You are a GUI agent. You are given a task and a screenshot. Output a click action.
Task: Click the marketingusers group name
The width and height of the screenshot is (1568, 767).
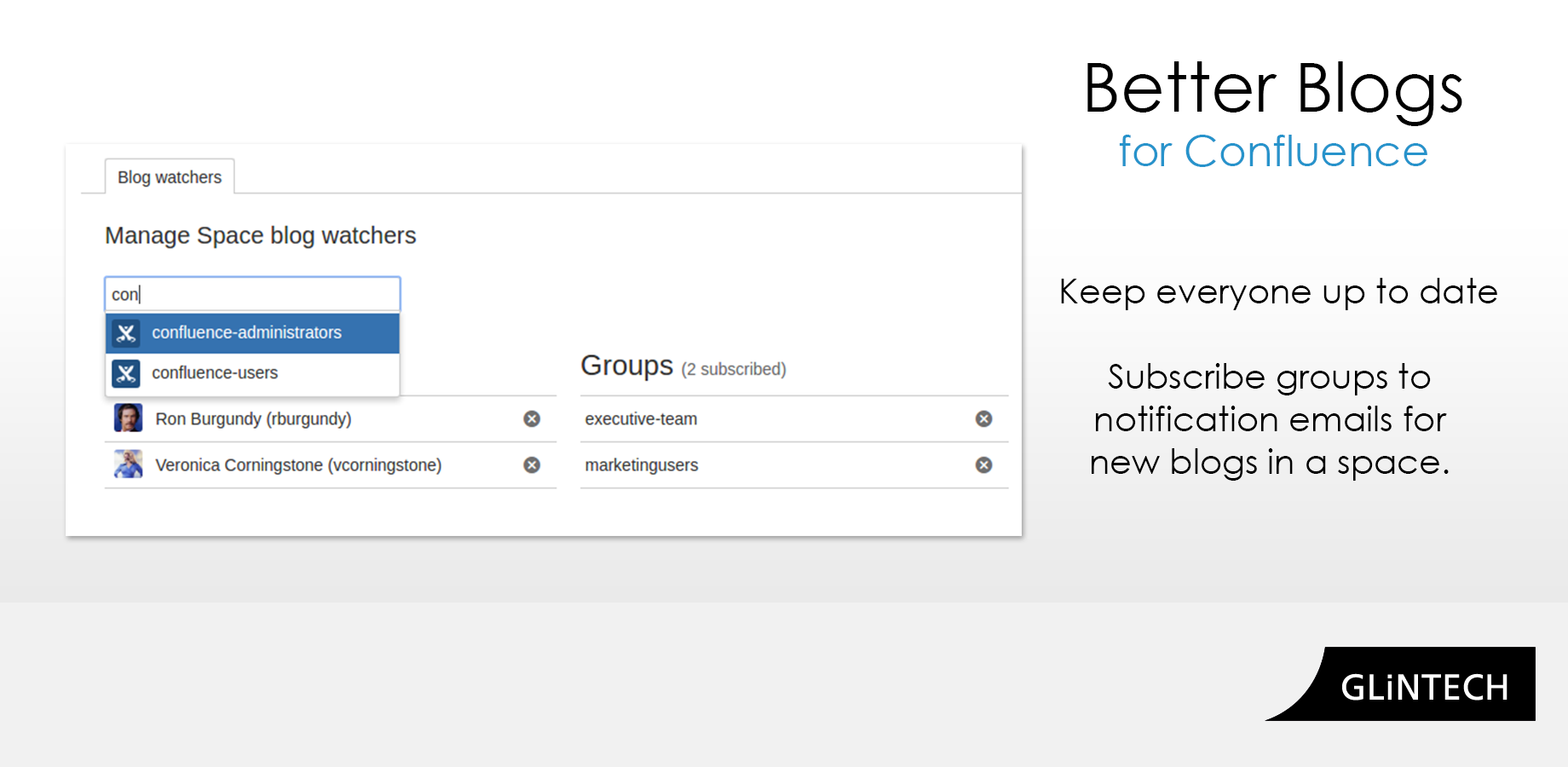pyautogui.click(x=641, y=465)
